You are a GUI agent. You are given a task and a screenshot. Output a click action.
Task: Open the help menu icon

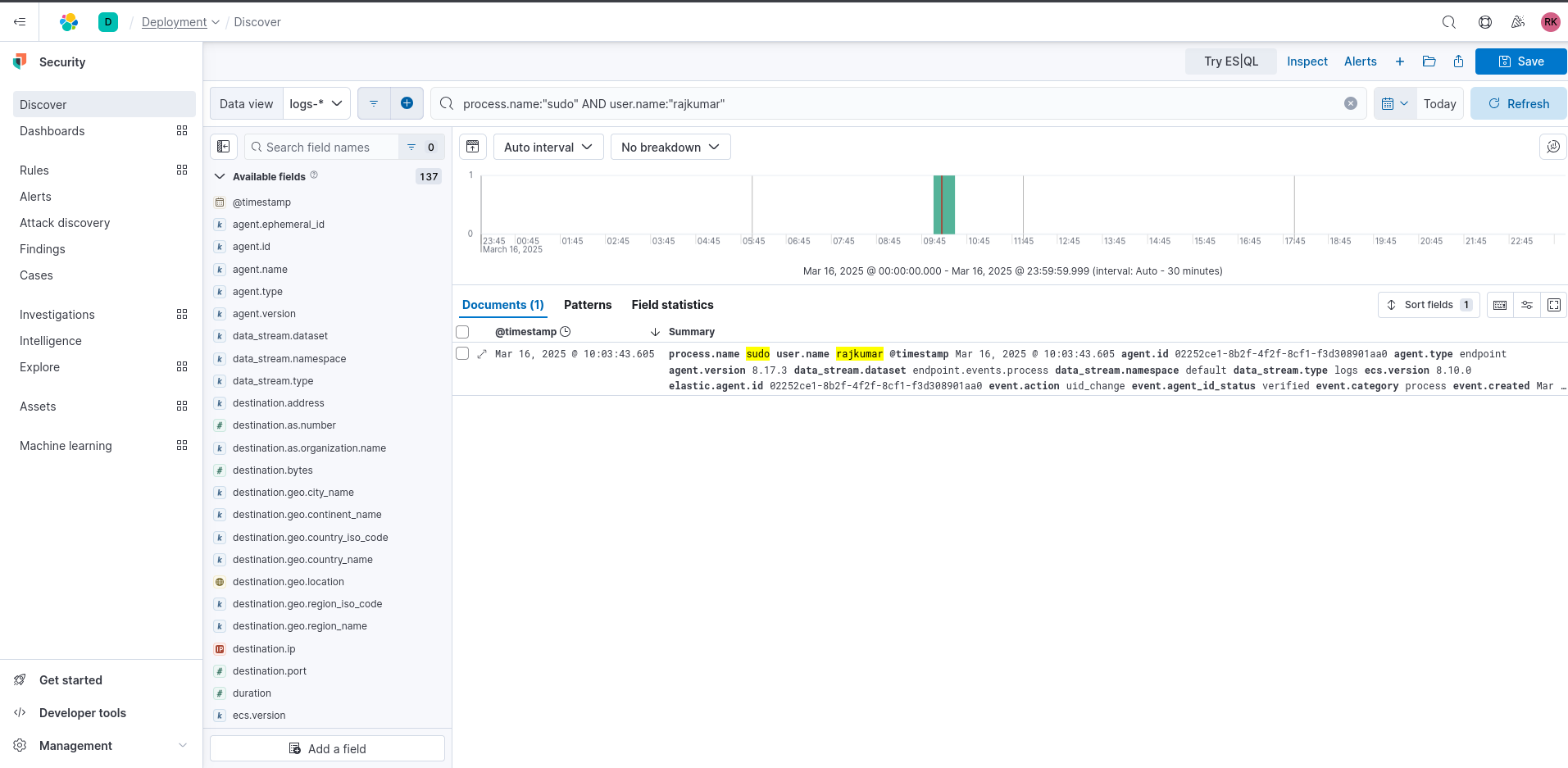click(1485, 22)
